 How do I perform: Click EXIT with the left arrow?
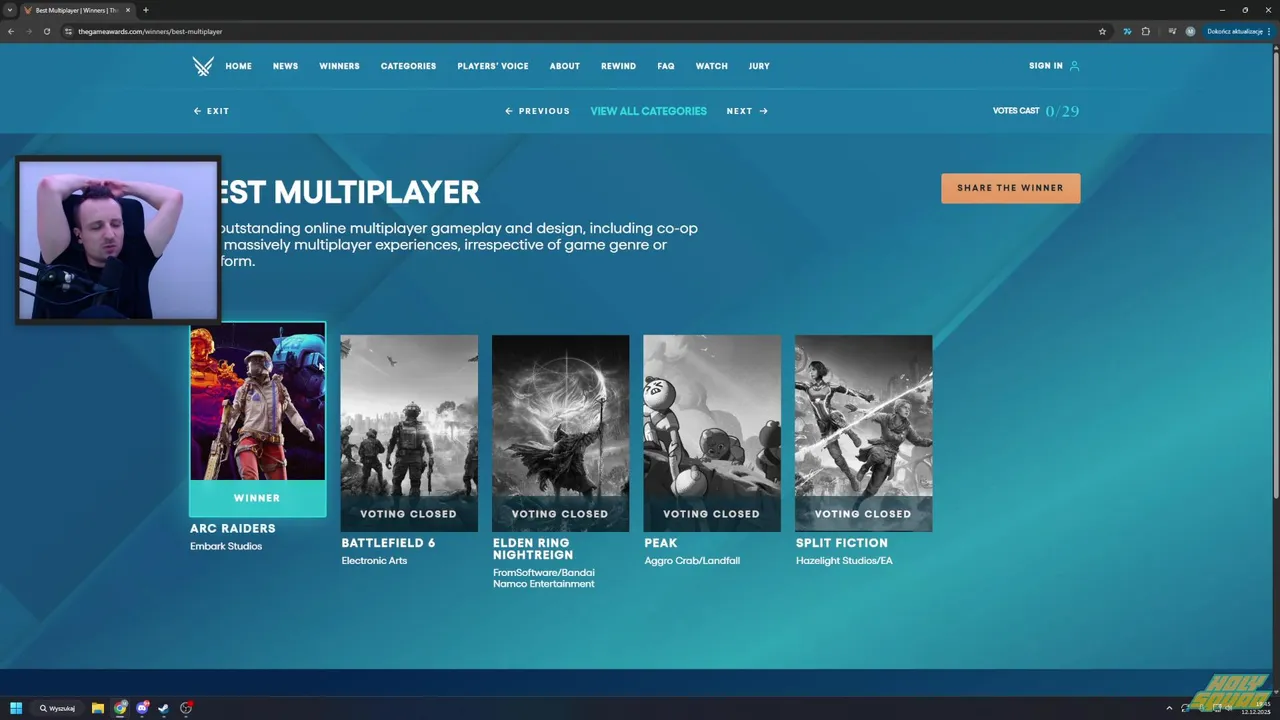tap(211, 111)
